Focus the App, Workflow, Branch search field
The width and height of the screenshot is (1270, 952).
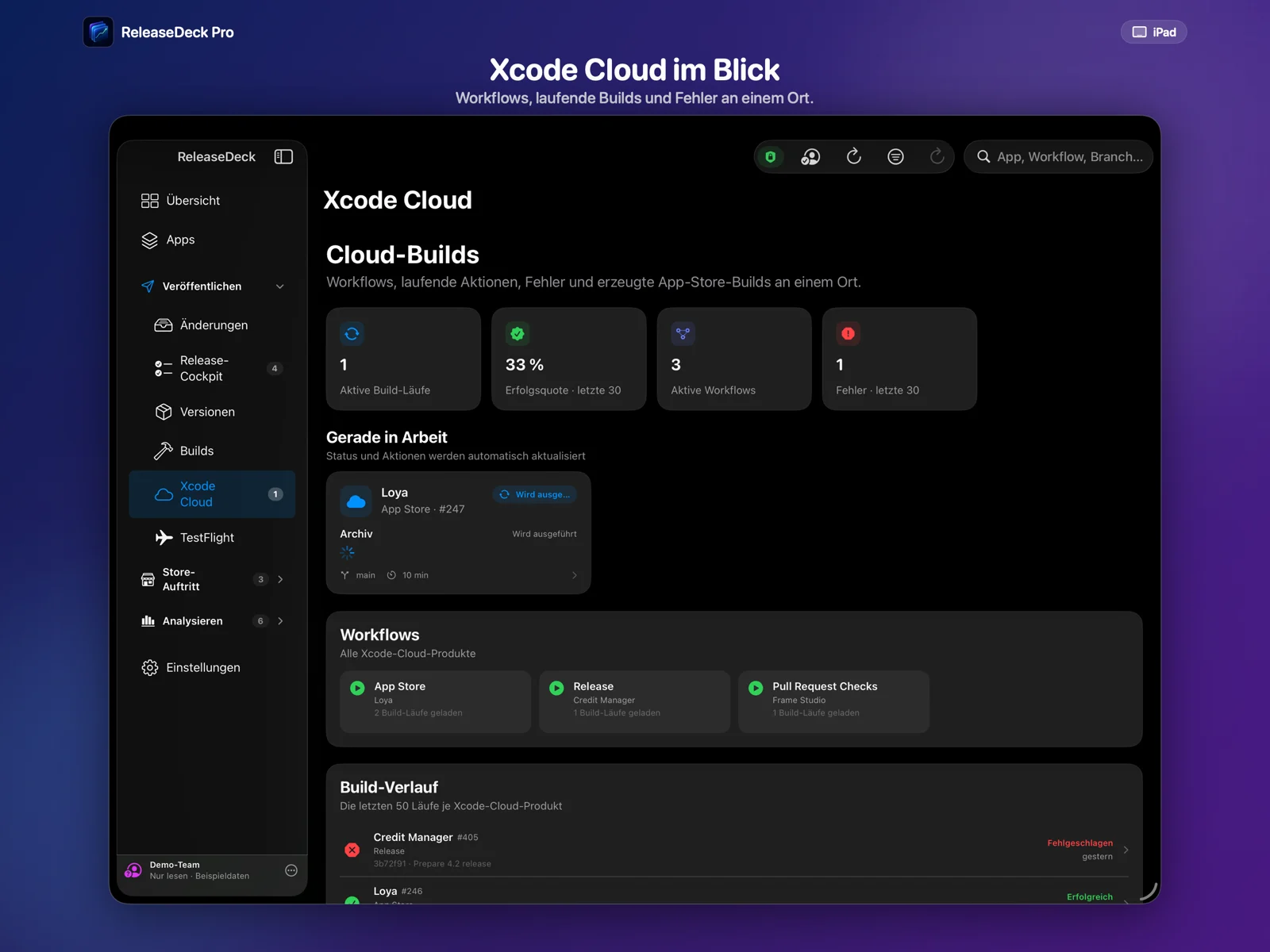(x=1058, y=156)
